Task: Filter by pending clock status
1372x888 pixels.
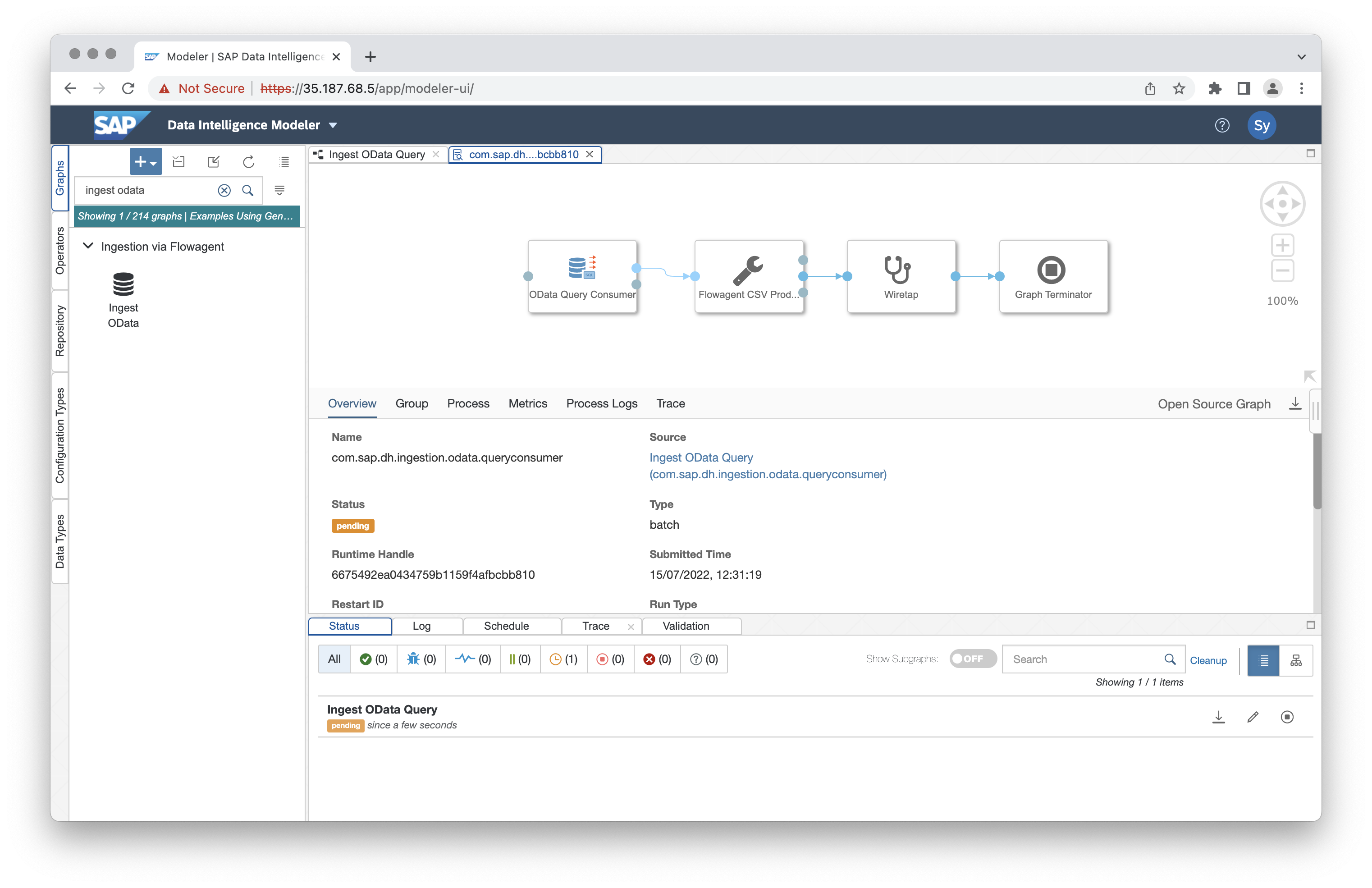Action: pos(564,659)
